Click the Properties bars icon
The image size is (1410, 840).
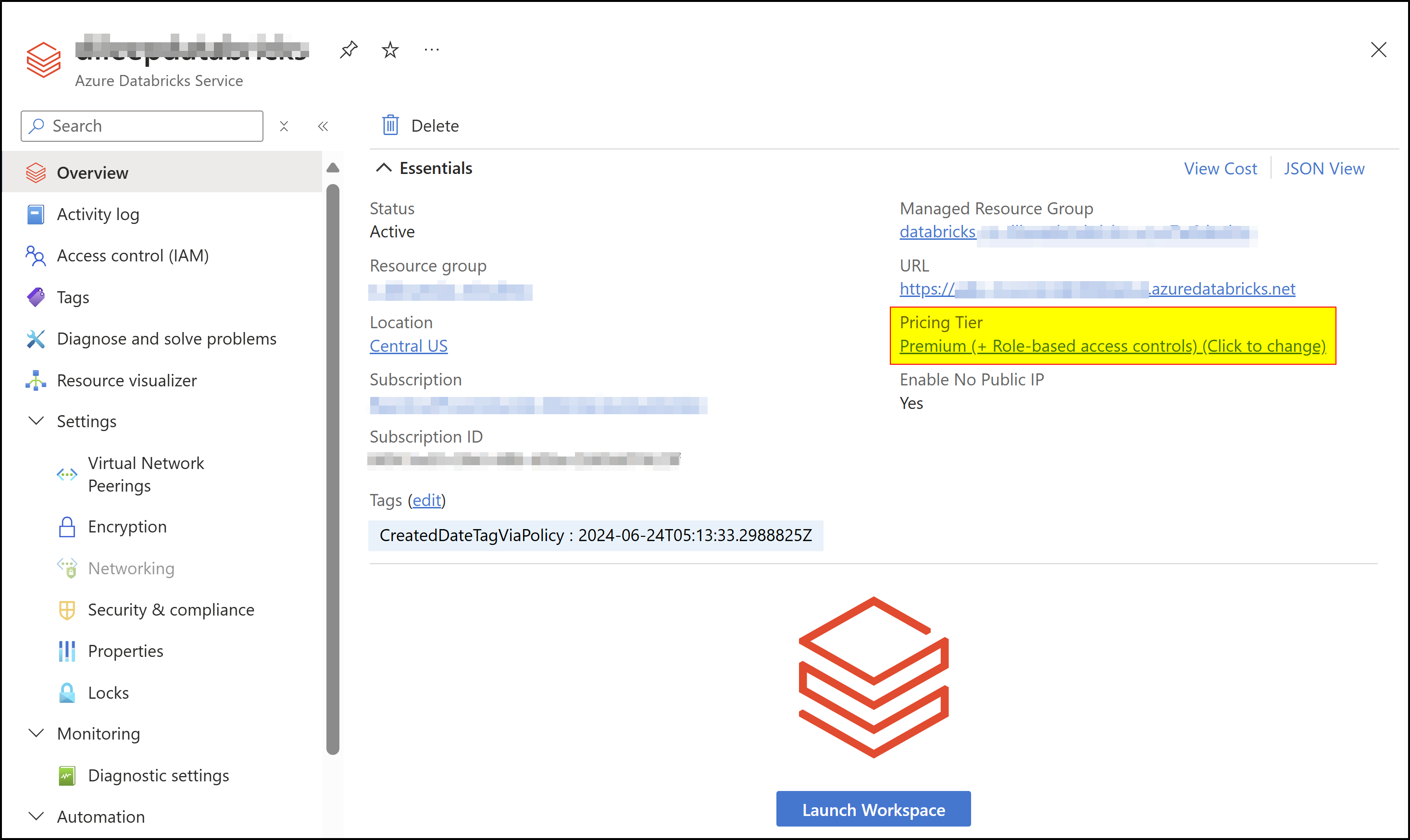67,651
